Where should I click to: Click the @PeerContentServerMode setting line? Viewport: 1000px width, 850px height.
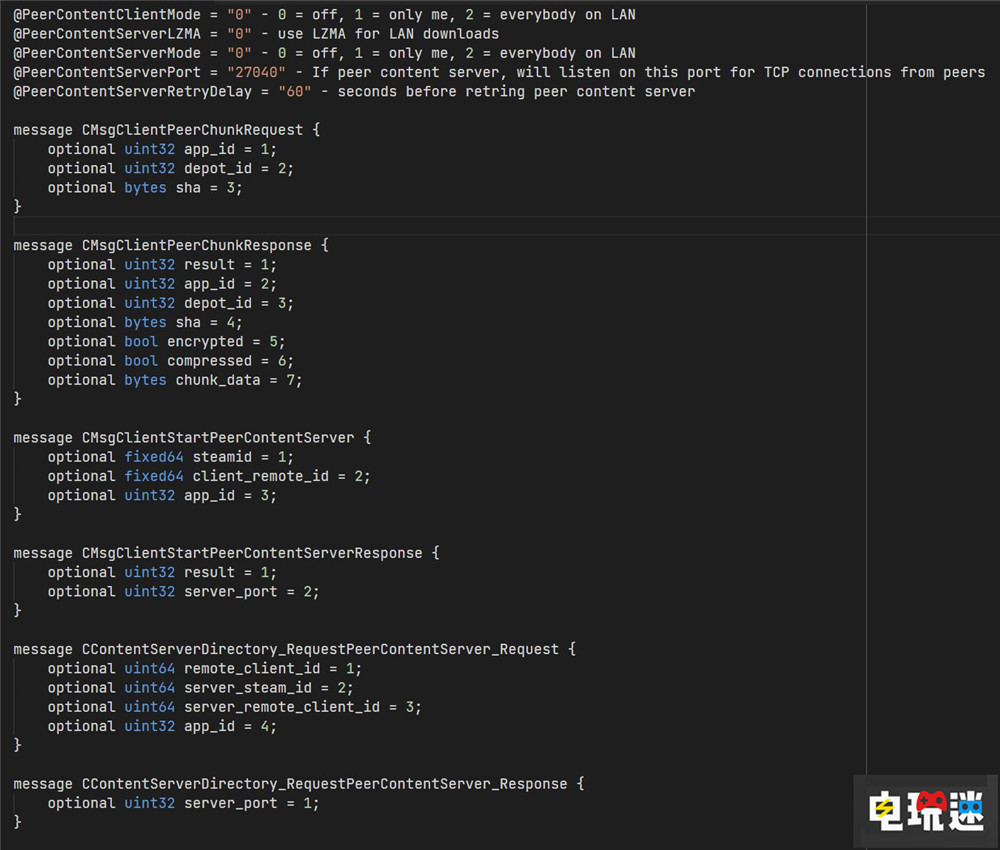pos(323,53)
